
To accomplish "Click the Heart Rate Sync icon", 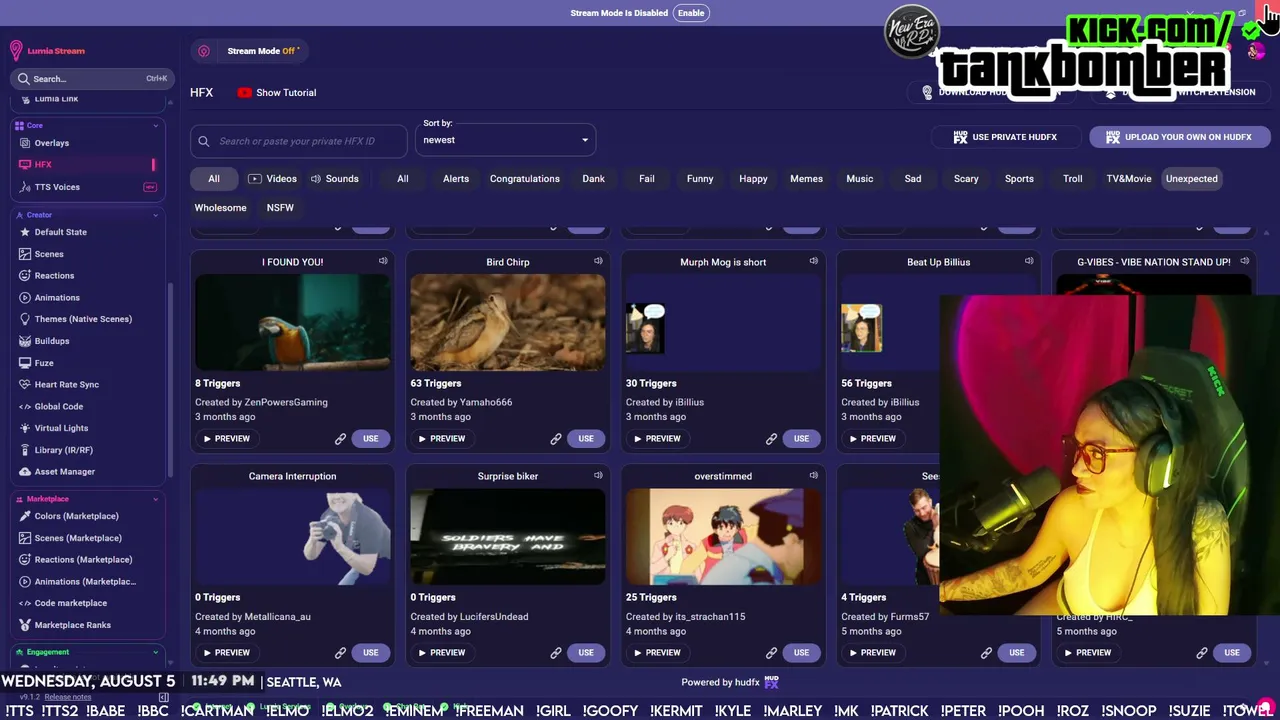I will pos(25,385).
